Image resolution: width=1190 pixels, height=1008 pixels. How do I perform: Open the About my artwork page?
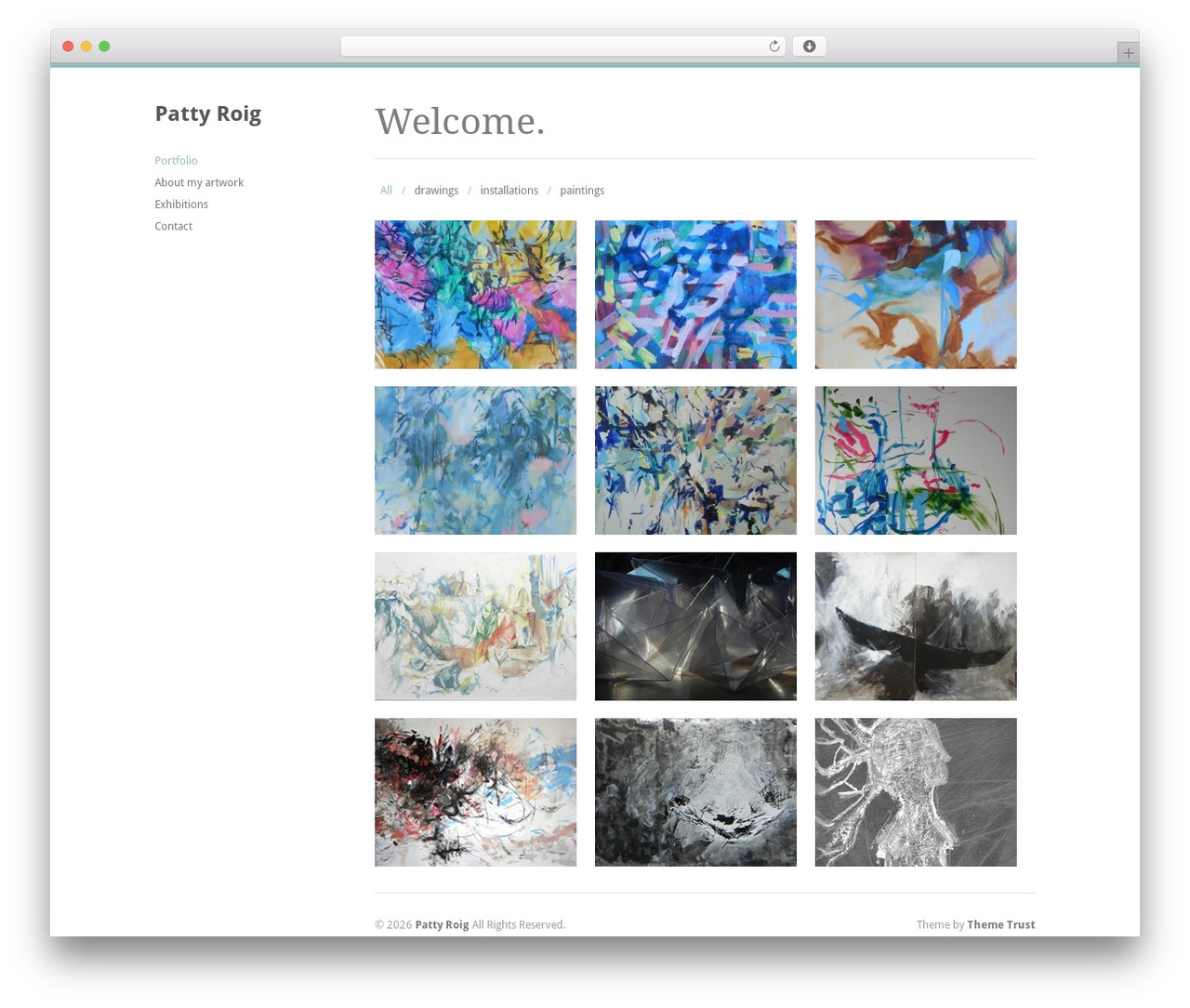tap(199, 182)
